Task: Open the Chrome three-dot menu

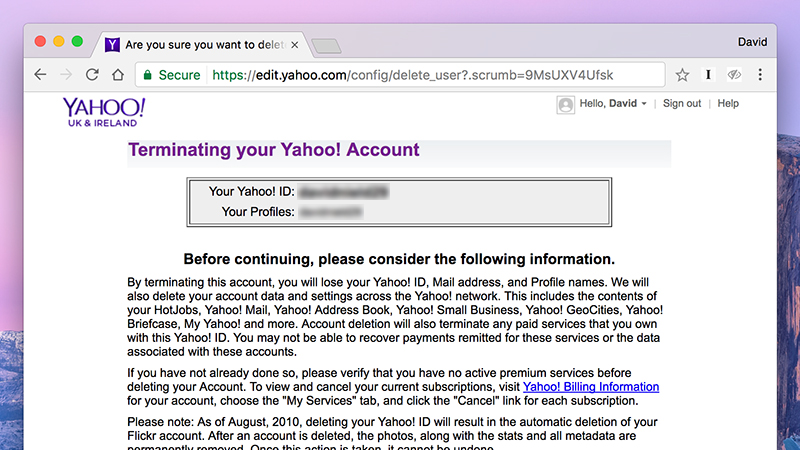Action: 760,75
